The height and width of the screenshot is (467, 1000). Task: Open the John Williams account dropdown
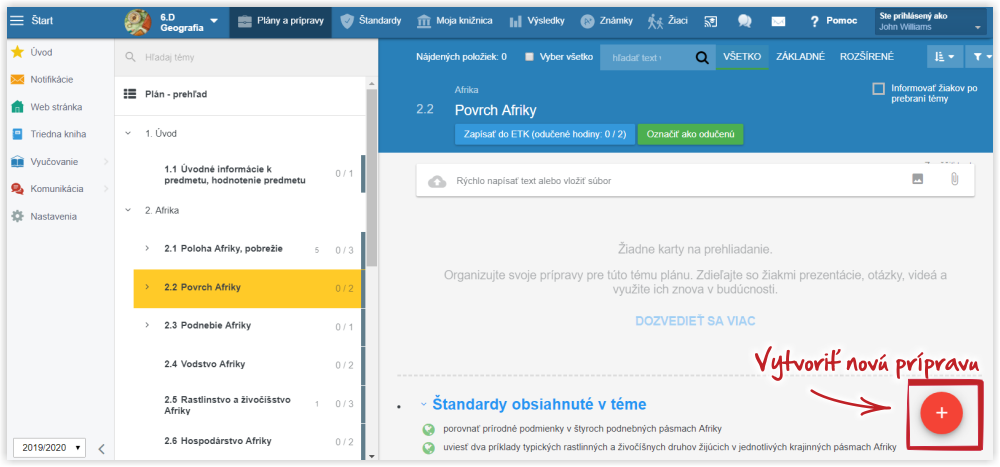tap(931, 22)
